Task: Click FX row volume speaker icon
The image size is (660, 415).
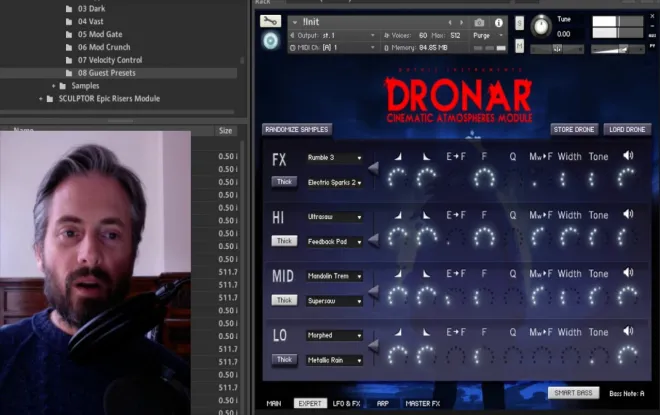Action: click(x=628, y=156)
